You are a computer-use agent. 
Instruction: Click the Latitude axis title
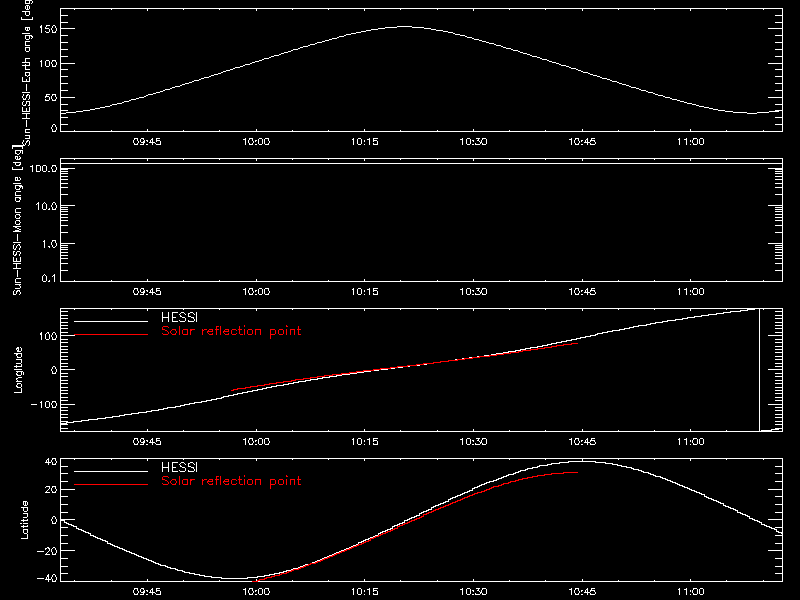(24, 520)
